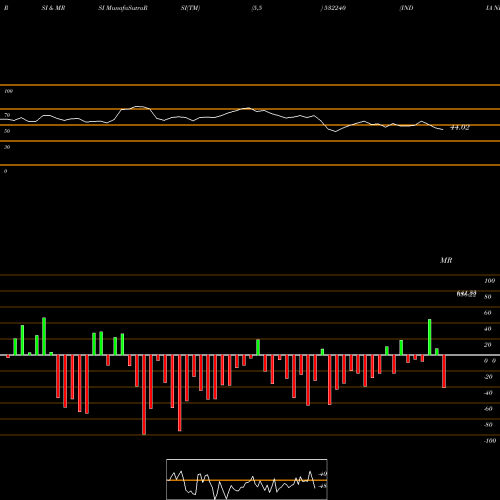
Task: Click the -40 label on MR axis
Action: point(488,393)
